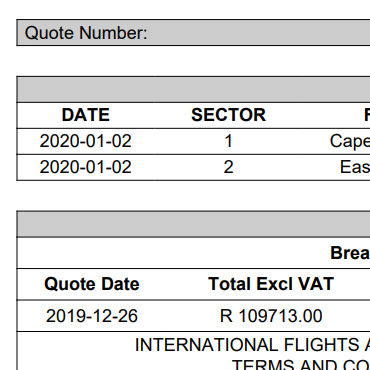The image size is (370, 370).
Task: Click the Total Excl VAT header
Action: point(271,284)
